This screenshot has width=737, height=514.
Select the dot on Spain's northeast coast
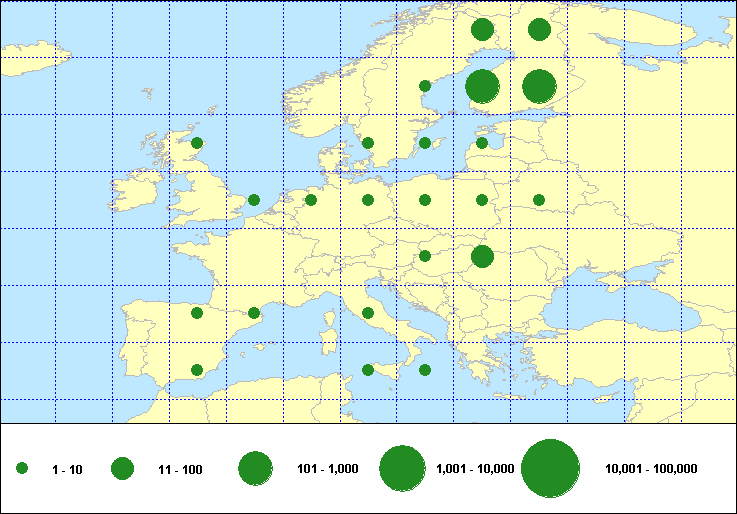254,313
